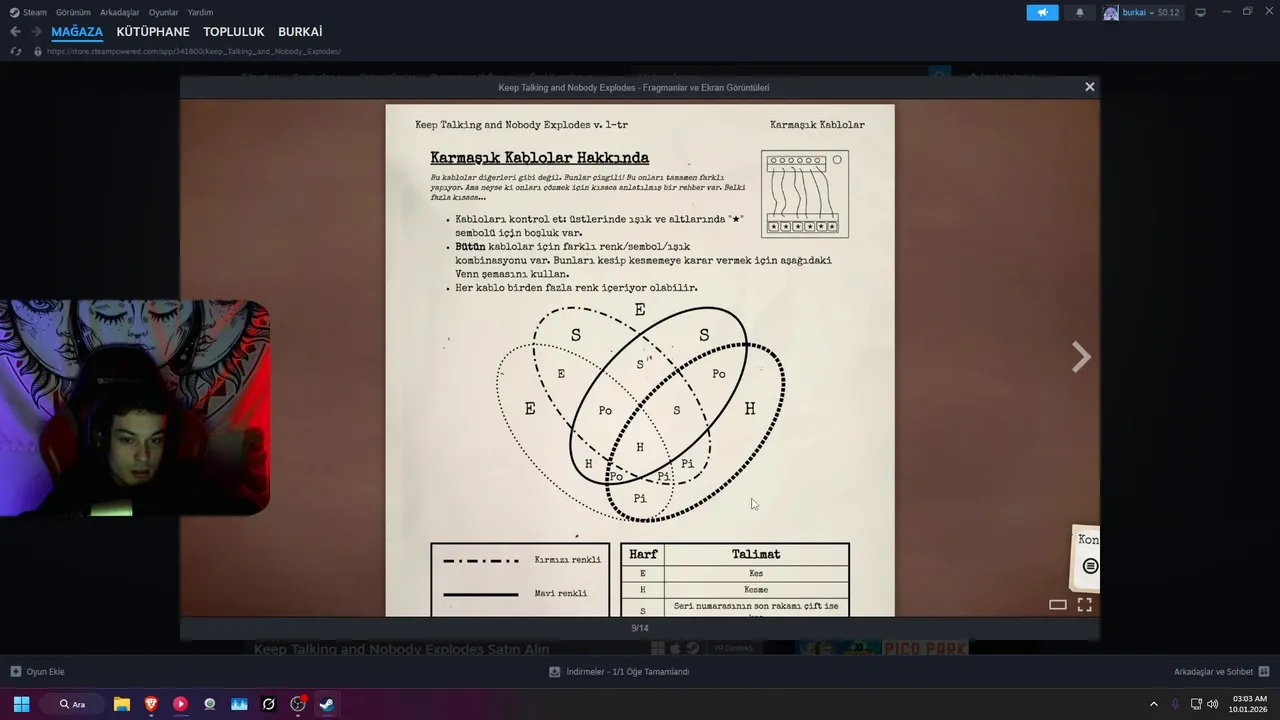Click the 9/14 screenshot counter
Screen dimensions: 1280x720
[640, 628]
